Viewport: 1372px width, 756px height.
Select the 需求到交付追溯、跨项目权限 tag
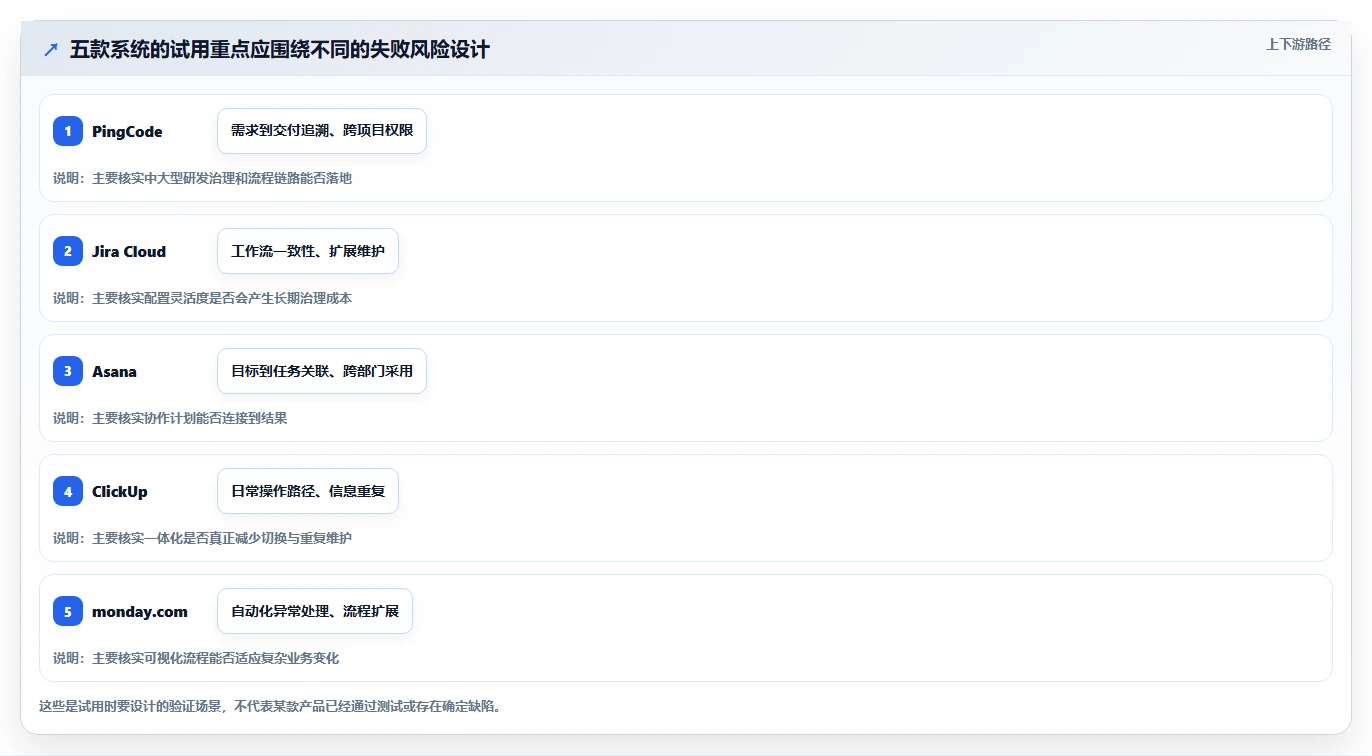[x=322, y=131]
